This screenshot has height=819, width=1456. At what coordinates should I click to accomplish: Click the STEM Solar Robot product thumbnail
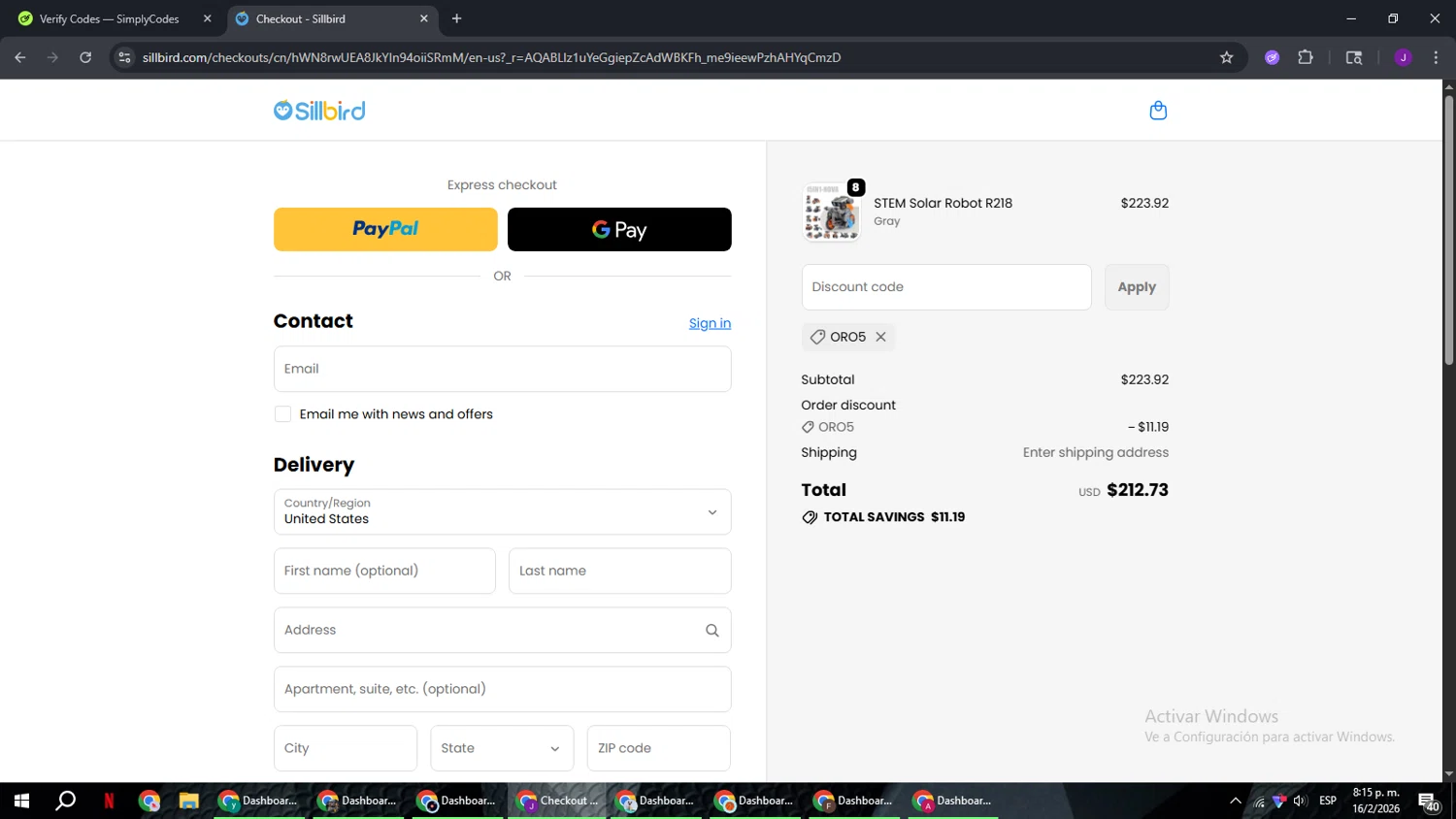831,212
